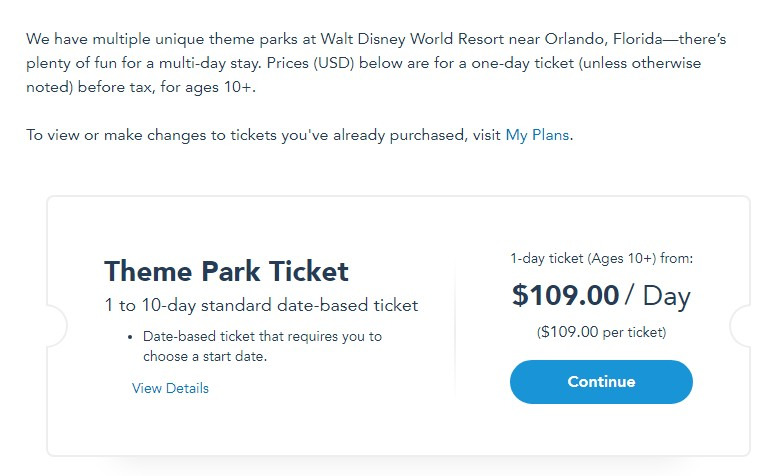
Task: Click the Theme Park Ticket heading
Action: pos(226,271)
